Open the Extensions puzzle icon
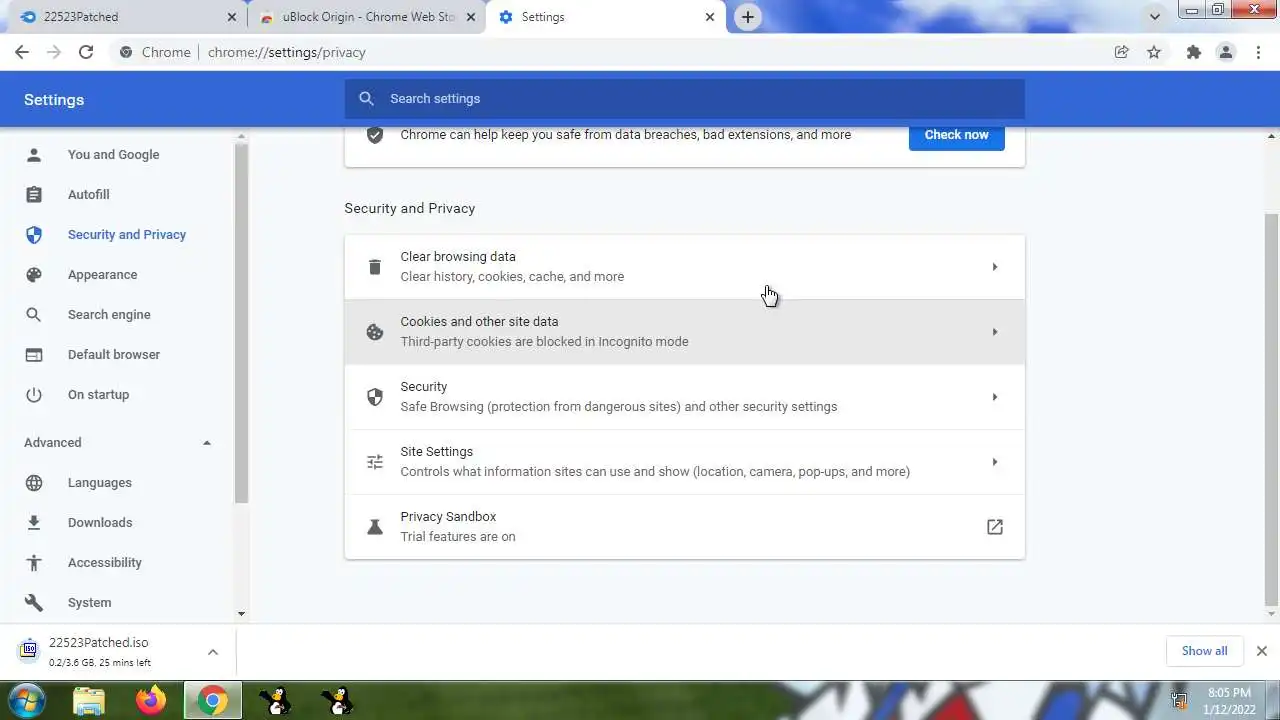The width and height of the screenshot is (1280, 720). [1194, 52]
